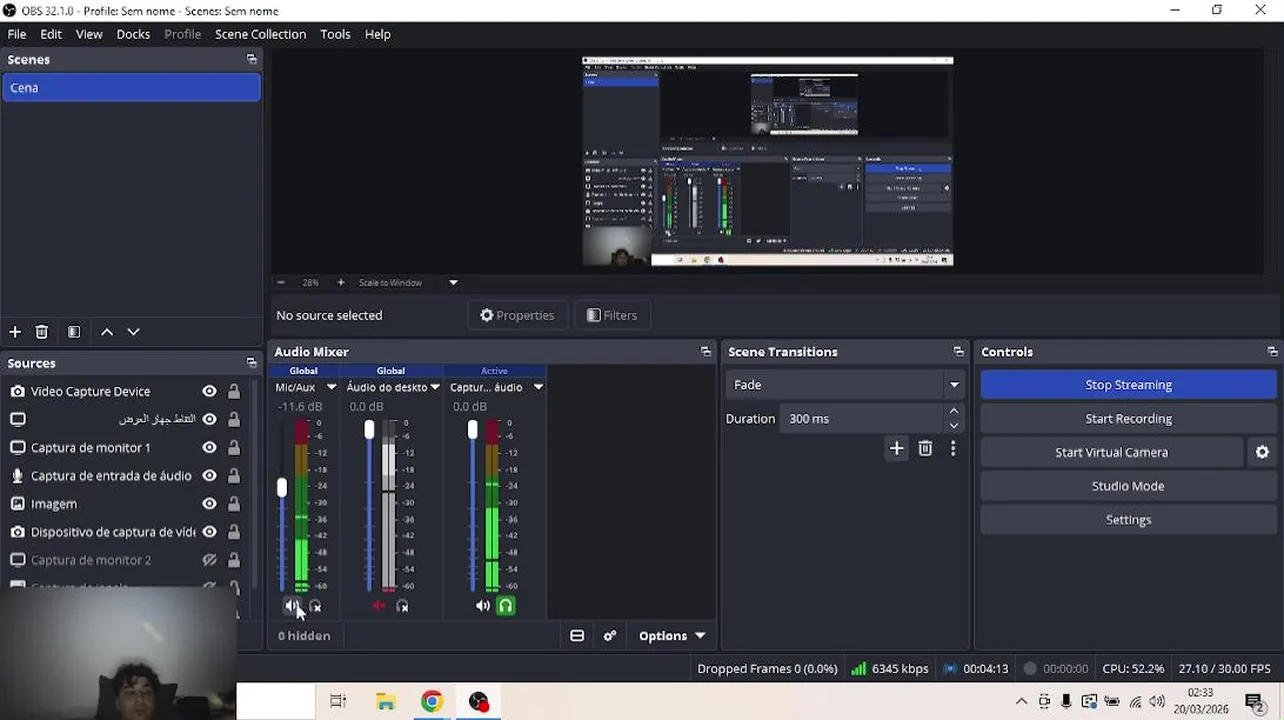Viewport: 1284px width, 720px height.
Task: Mute the Captura de áudio speaker icon
Action: 483,606
